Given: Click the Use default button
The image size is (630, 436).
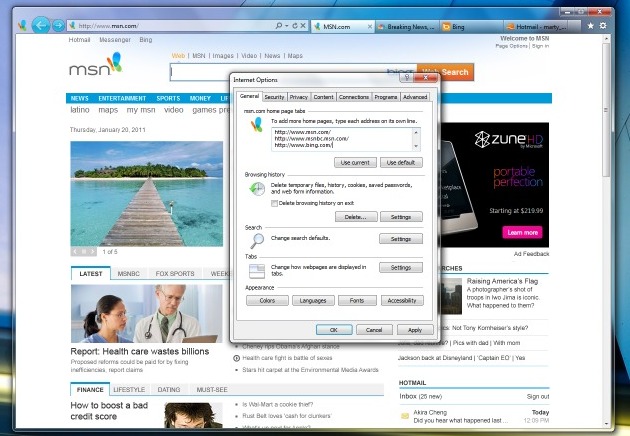Looking at the screenshot, I should [x=401, y=163].
